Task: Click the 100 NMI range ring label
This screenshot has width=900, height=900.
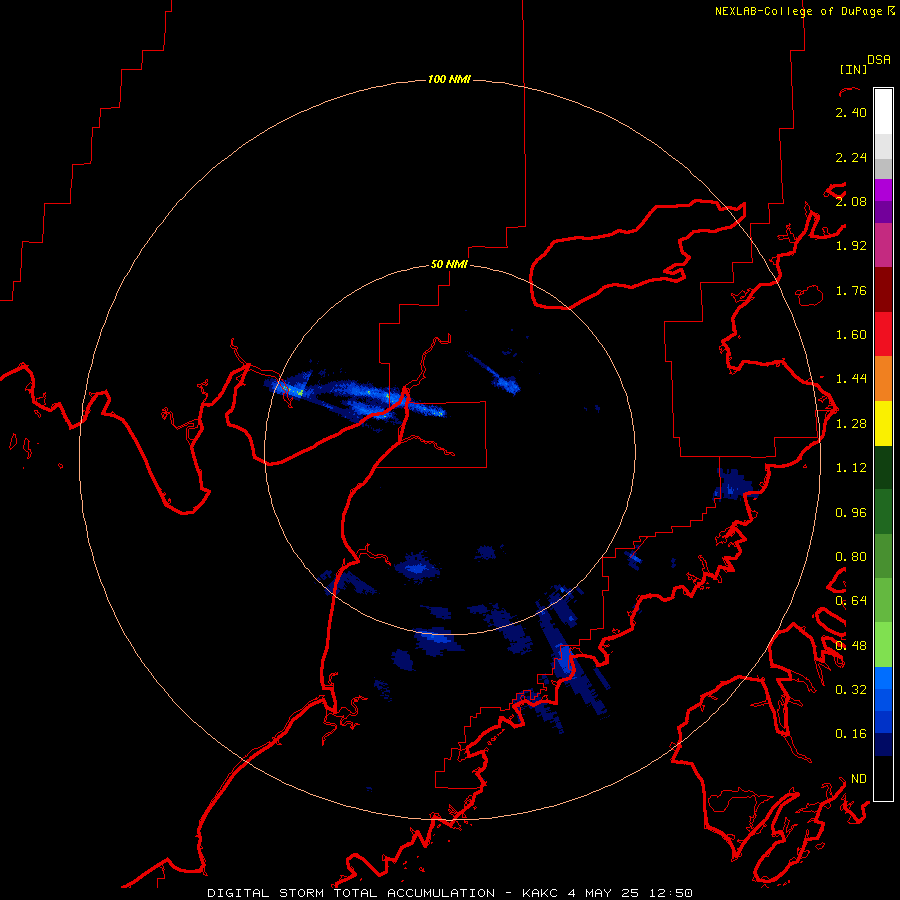Action: click(x=449, y=79)
